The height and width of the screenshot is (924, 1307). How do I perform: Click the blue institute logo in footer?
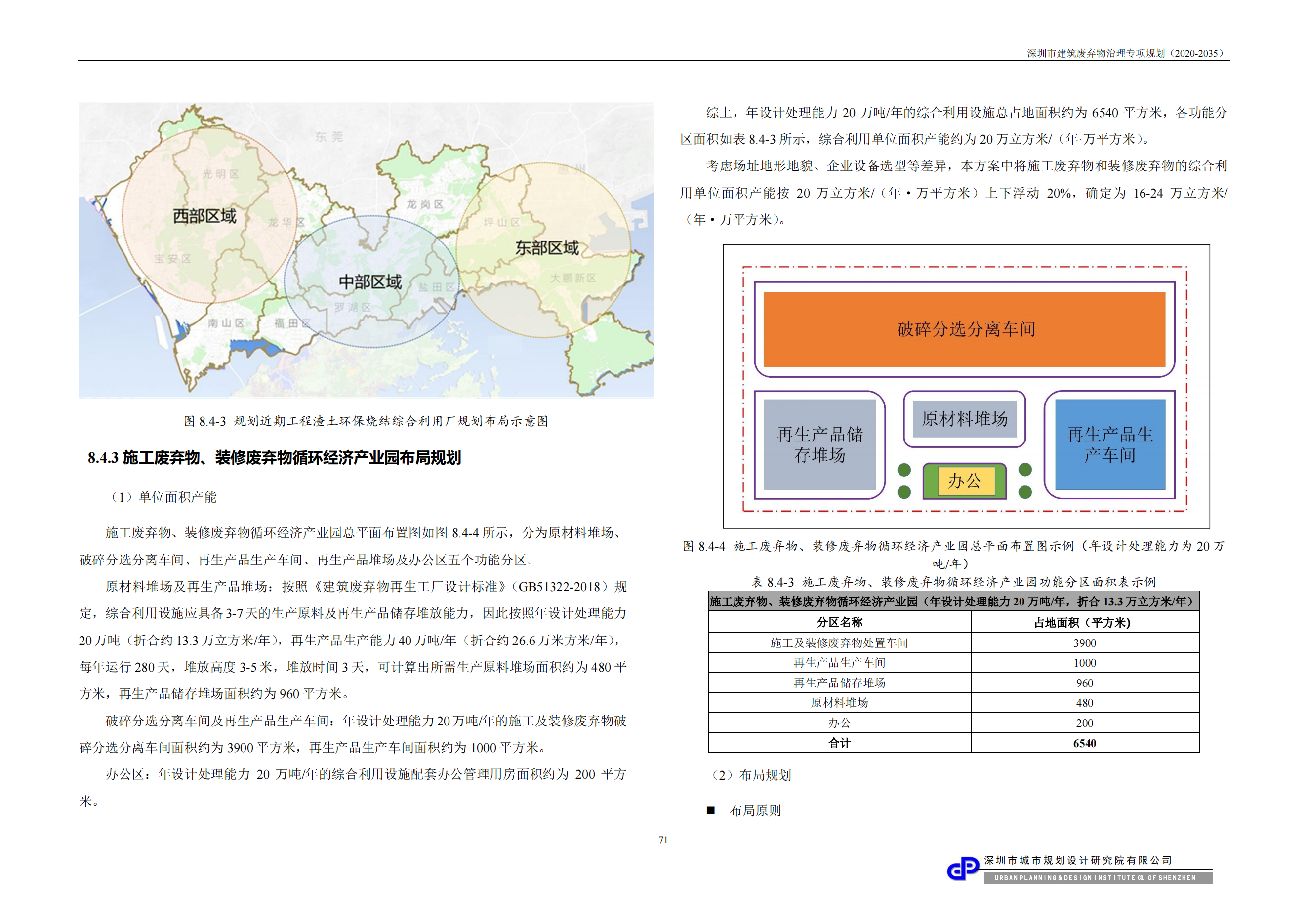point(963,869)
